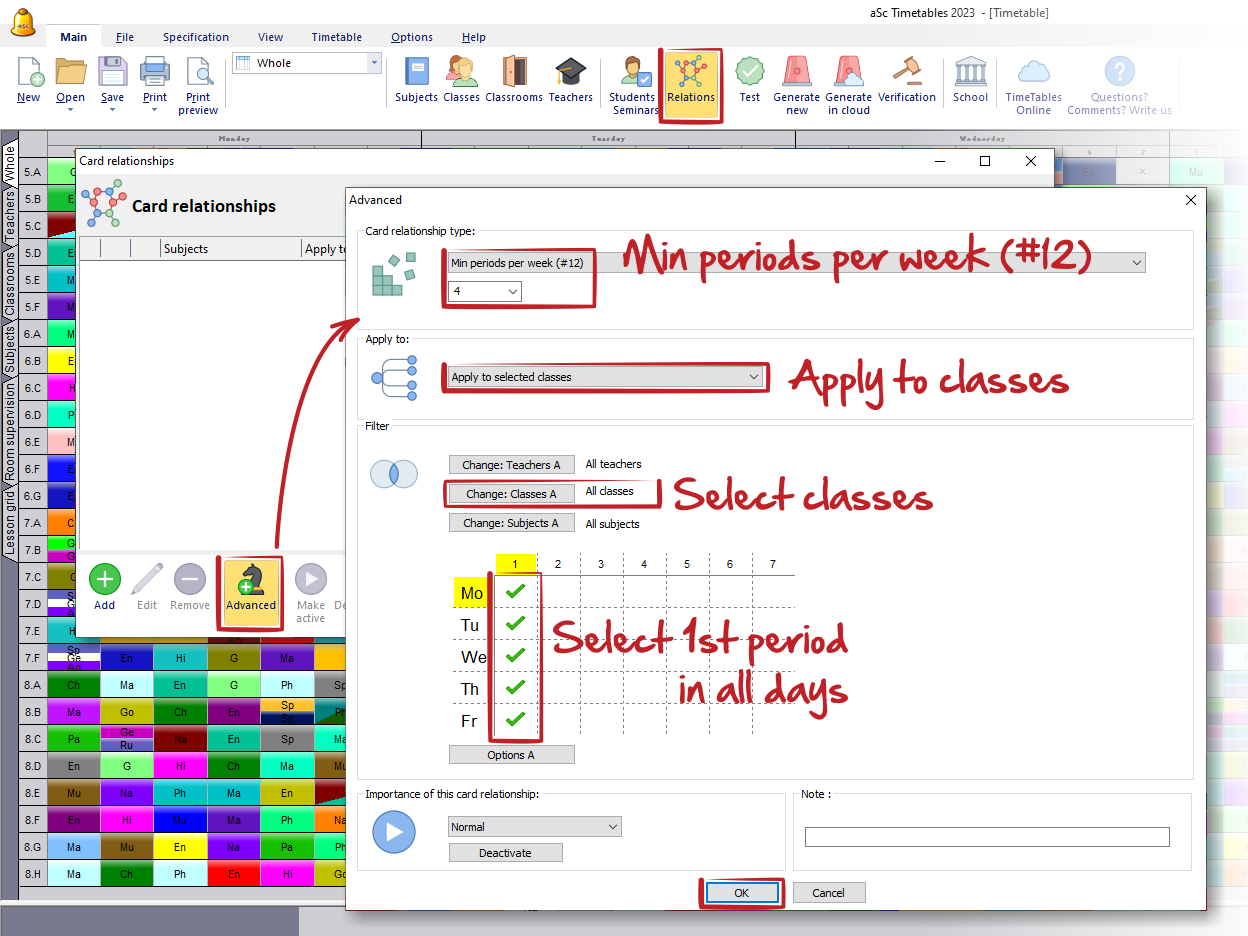This screenshot has width=1248, height=936.
Task: Select the Teachers vertical side tab
Action: 10,215
